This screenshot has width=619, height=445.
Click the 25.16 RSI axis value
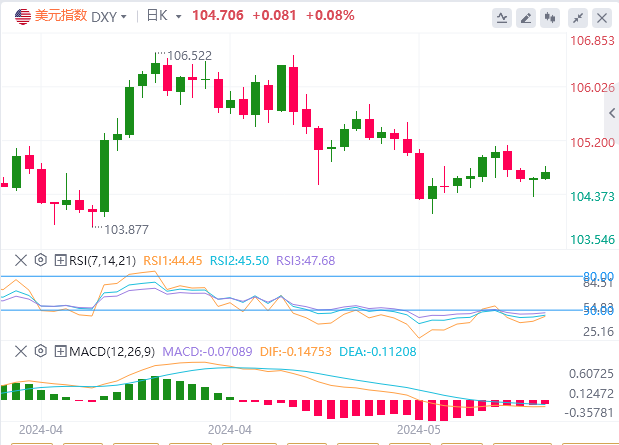[598, 332]
